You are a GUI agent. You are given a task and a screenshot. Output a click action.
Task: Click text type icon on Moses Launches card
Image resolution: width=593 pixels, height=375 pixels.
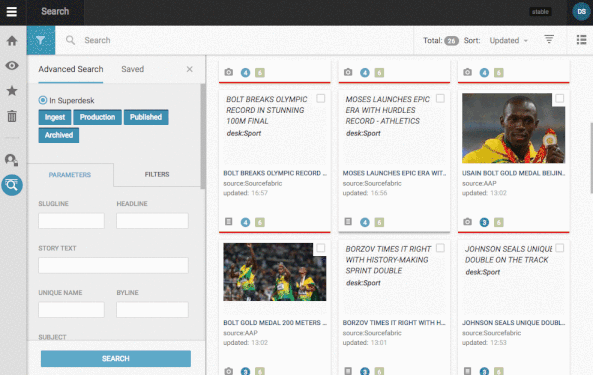click(348, 222)
